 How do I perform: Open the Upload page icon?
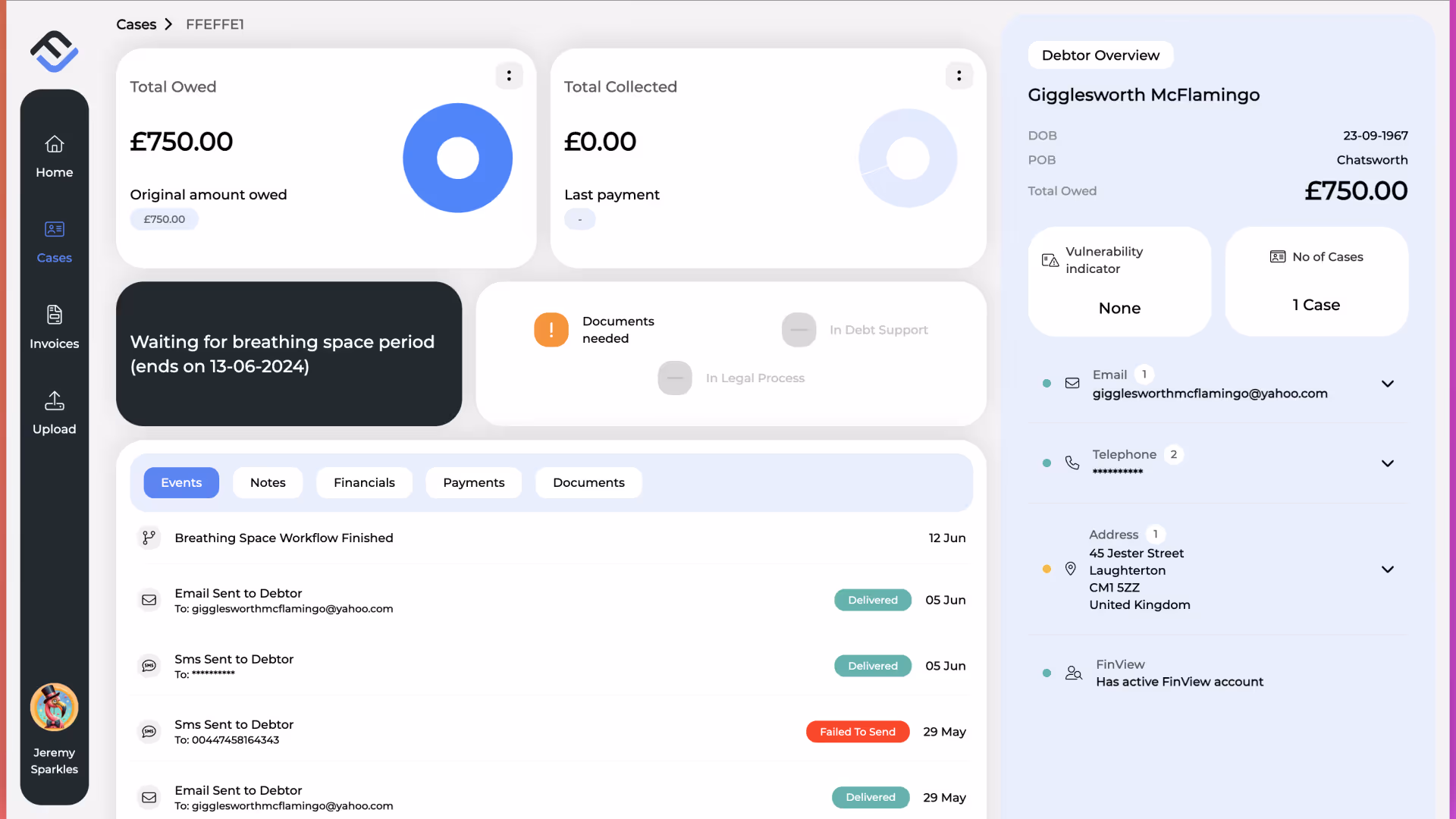point(54,400)
